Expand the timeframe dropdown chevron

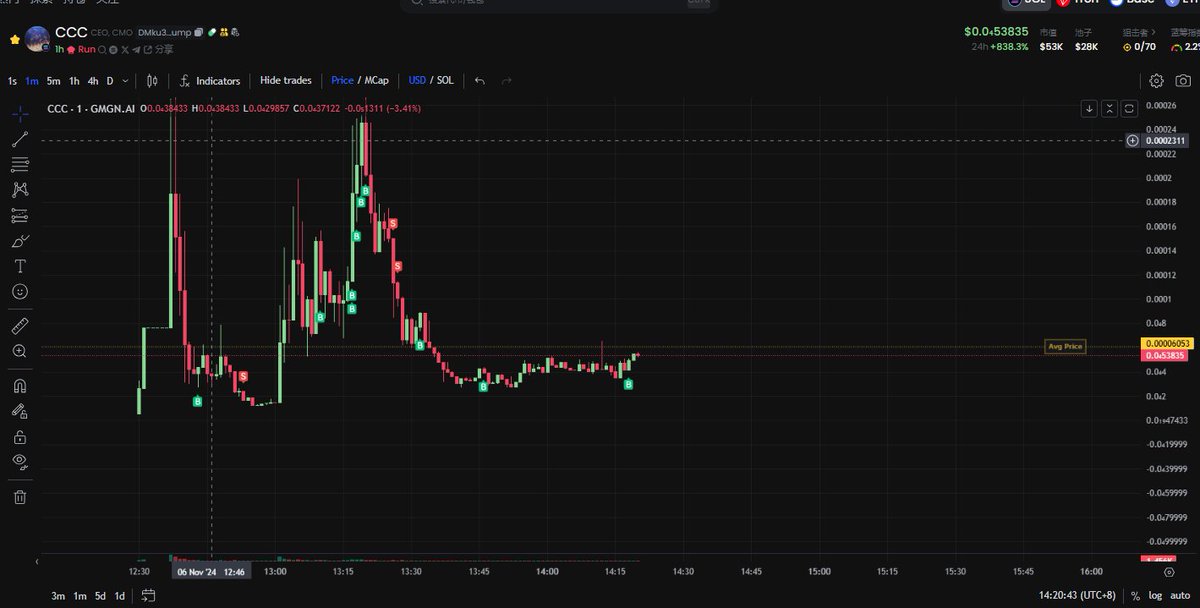click(125, 81)
